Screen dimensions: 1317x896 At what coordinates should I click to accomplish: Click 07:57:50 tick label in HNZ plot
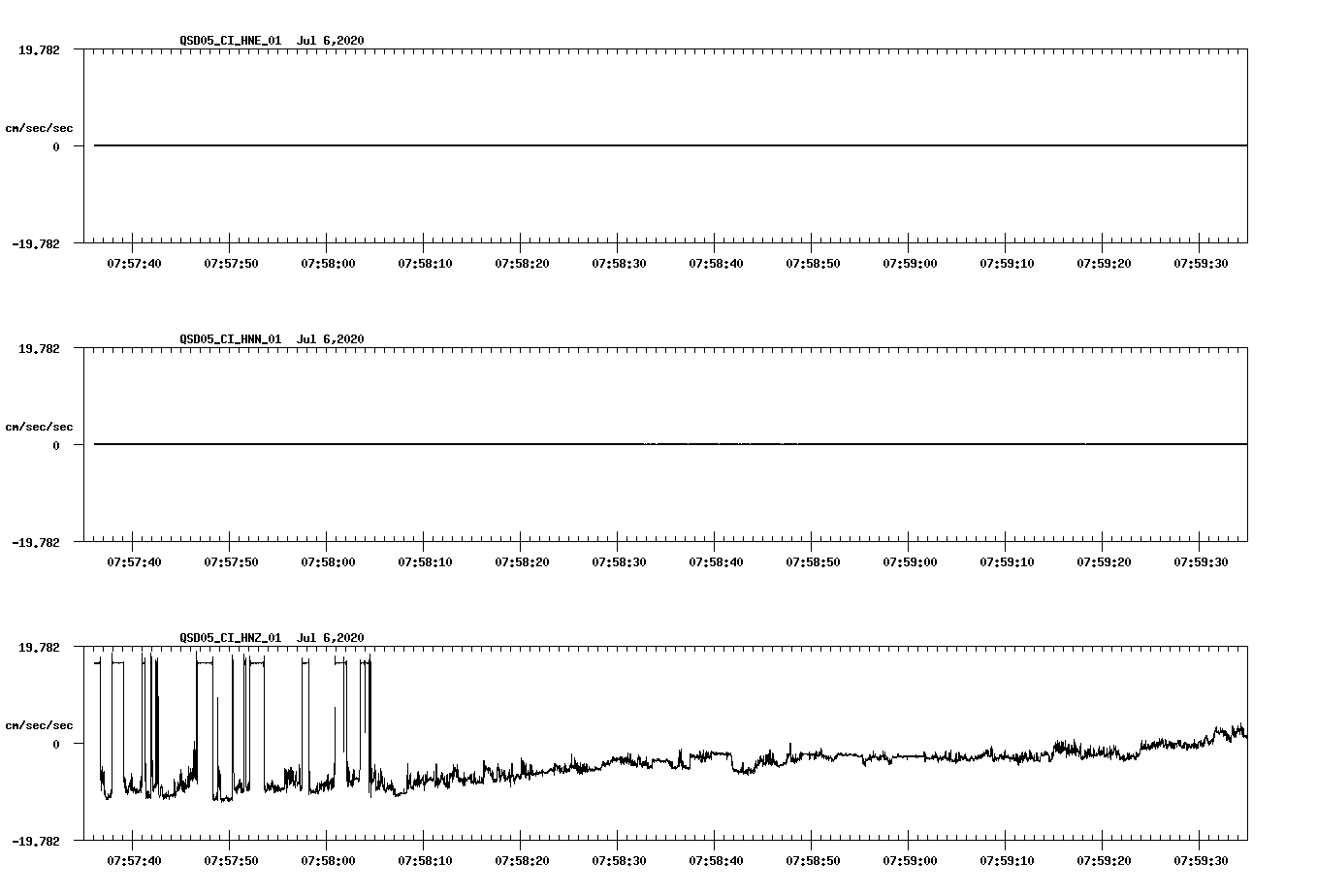pos(231,860)
